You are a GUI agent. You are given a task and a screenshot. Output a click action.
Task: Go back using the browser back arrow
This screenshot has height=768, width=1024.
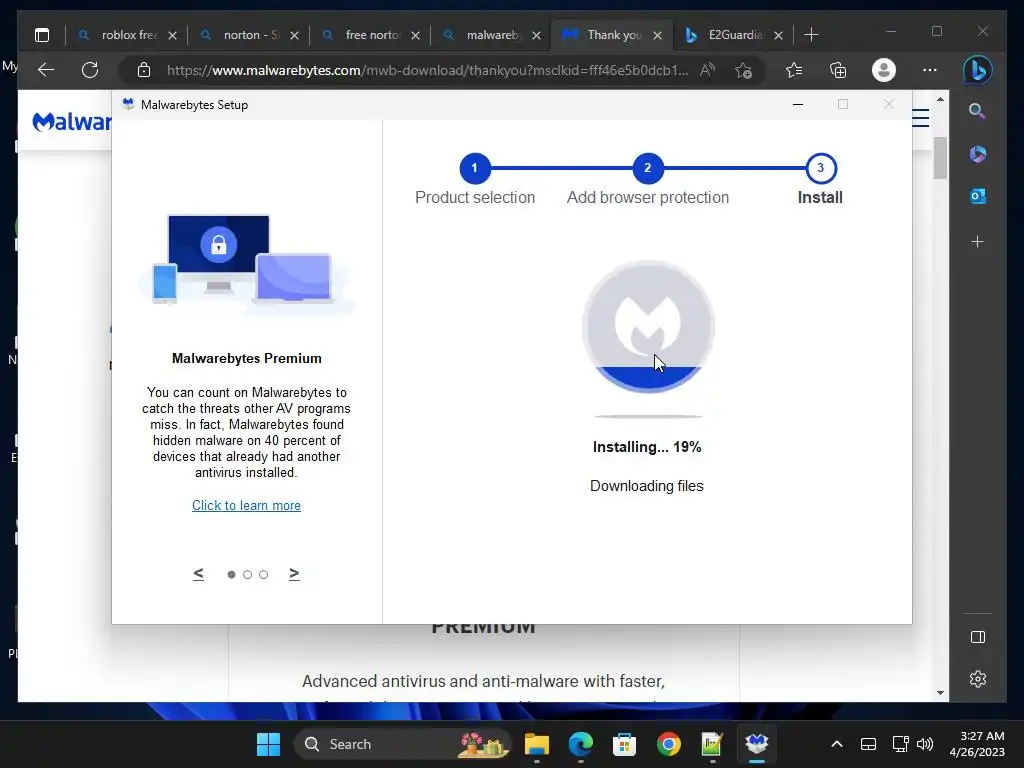[46, 70]
